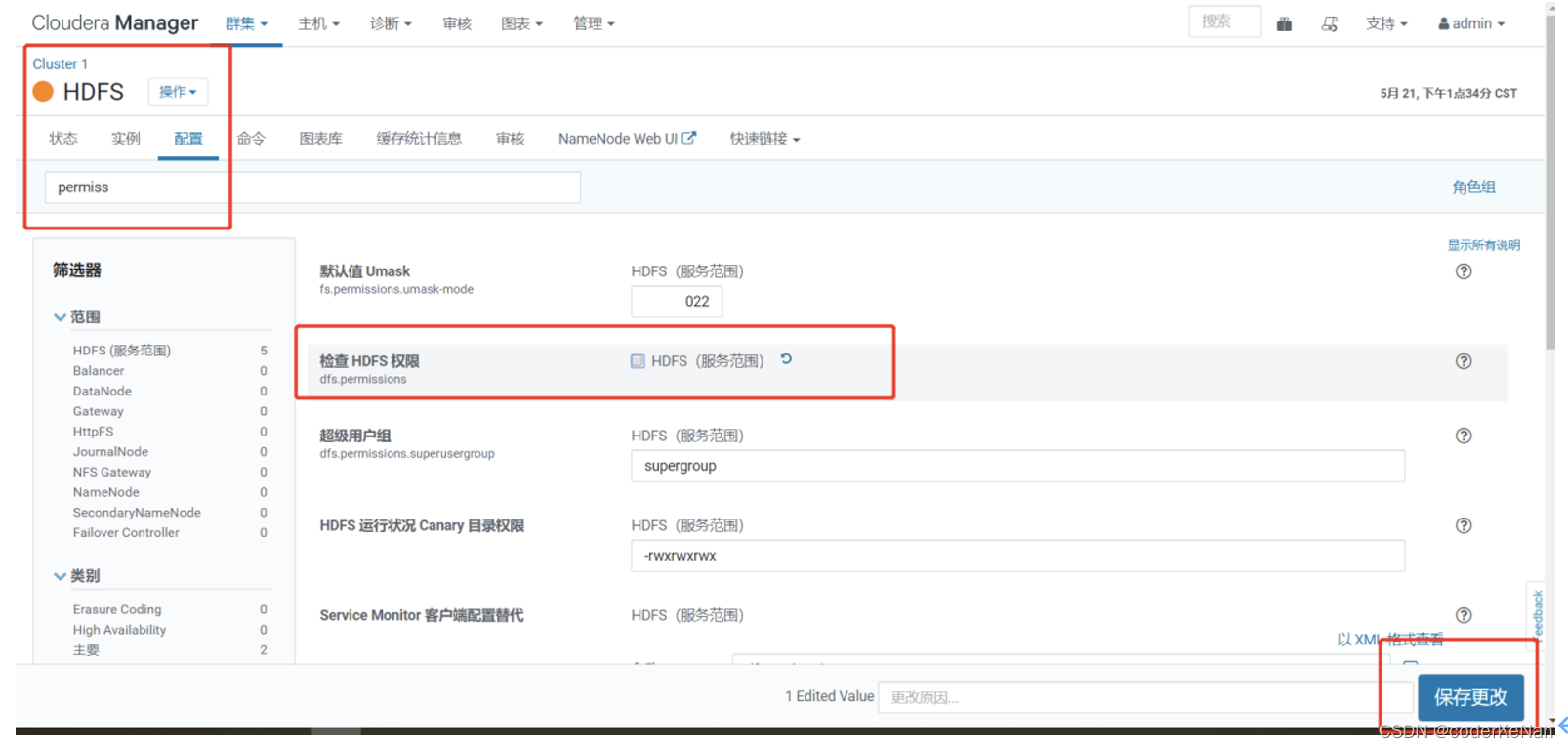The height and width of the screenshot is (748, 1568).
Task: Switch to the 状态 tab
Action: [63, 139]
